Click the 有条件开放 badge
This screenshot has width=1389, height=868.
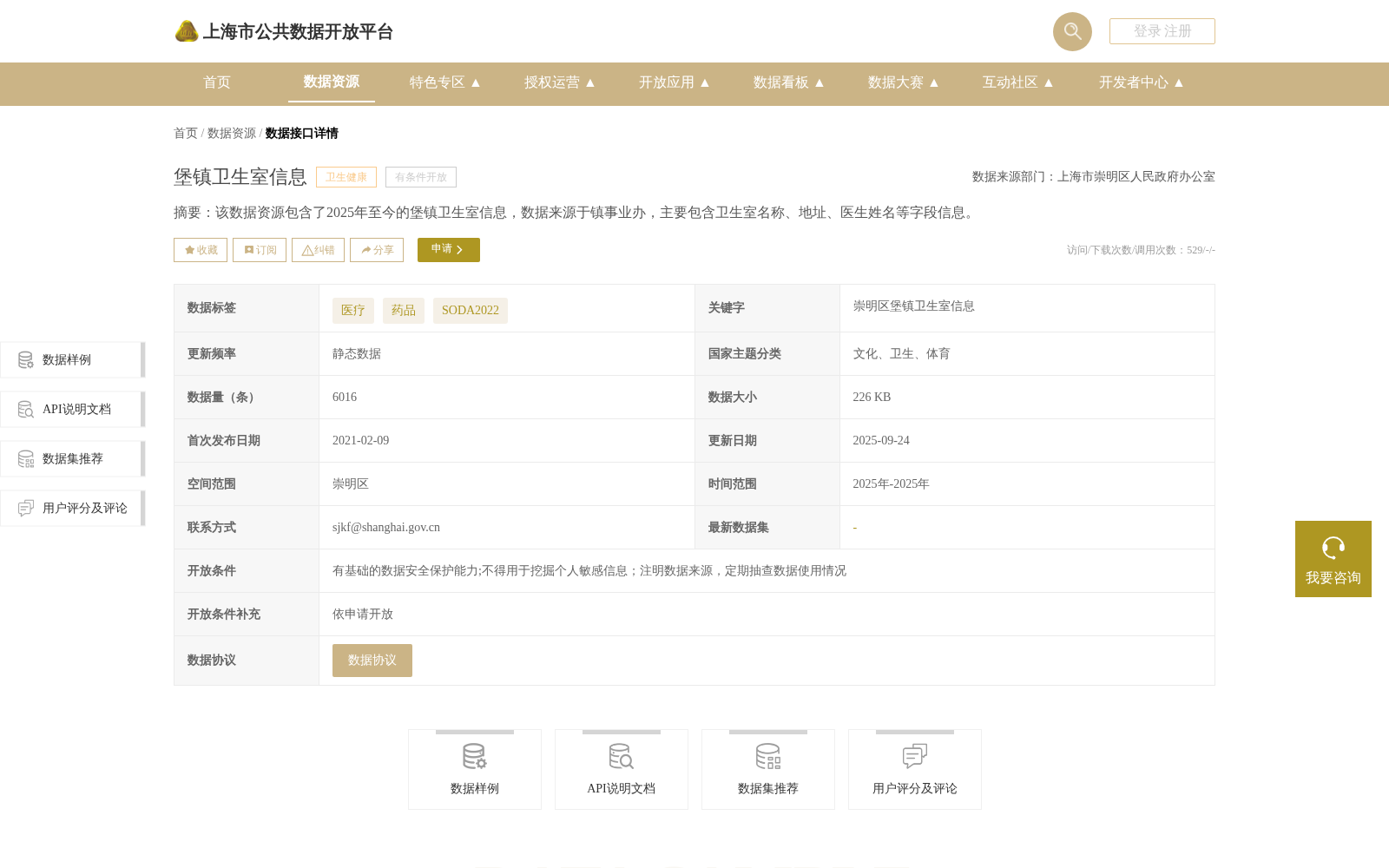pyautogui.click(x=421, y=177)
